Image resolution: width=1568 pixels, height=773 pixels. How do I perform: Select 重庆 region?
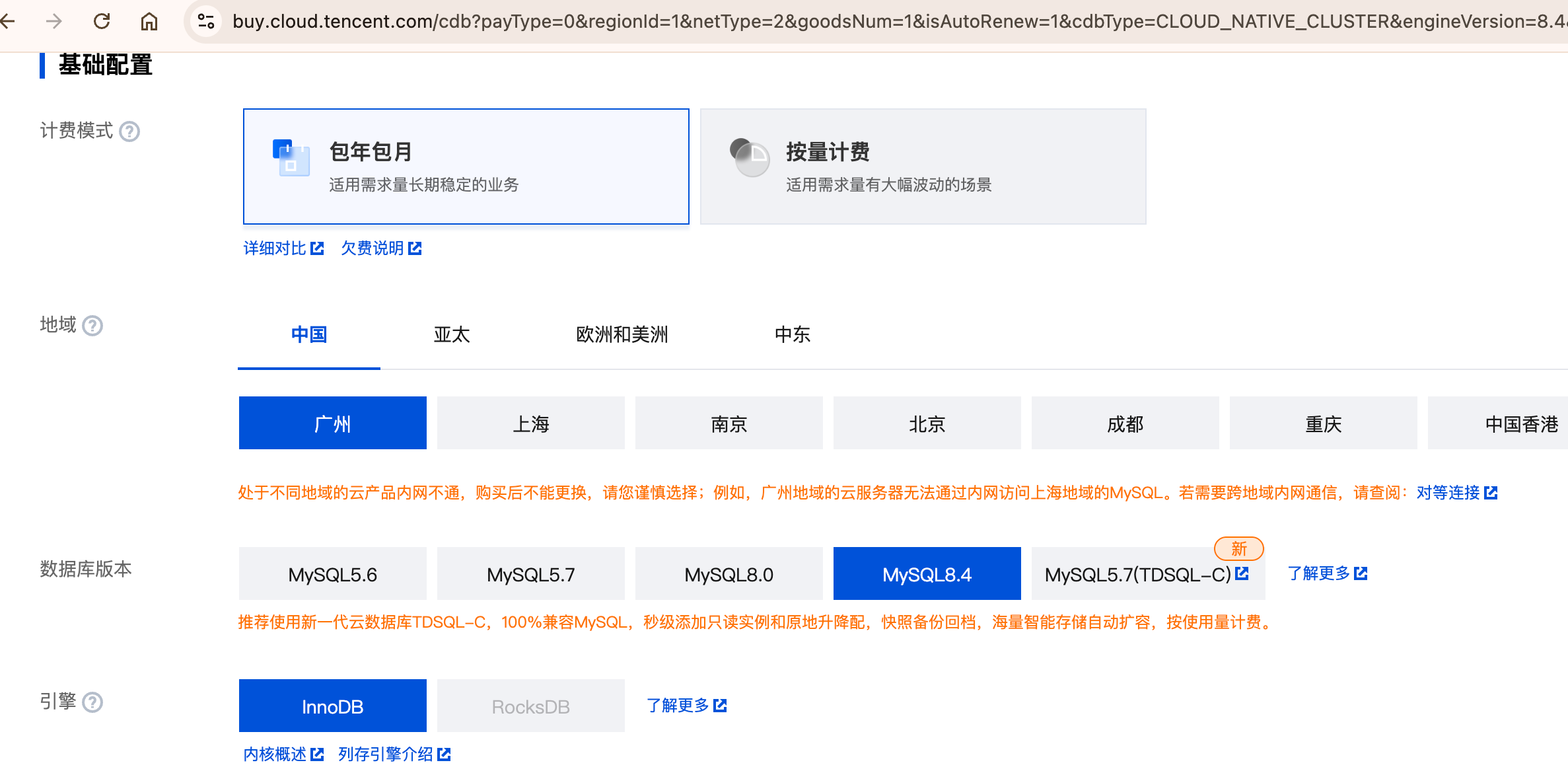1324,423
